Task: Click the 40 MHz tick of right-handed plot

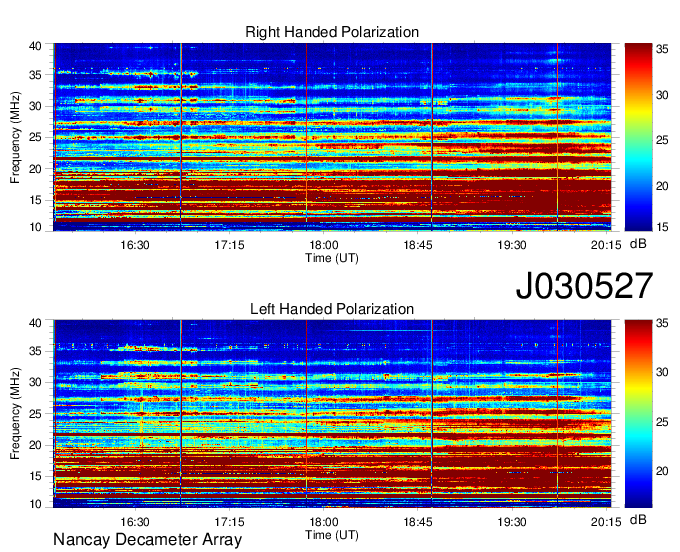Action: click(x=35, y=46)
